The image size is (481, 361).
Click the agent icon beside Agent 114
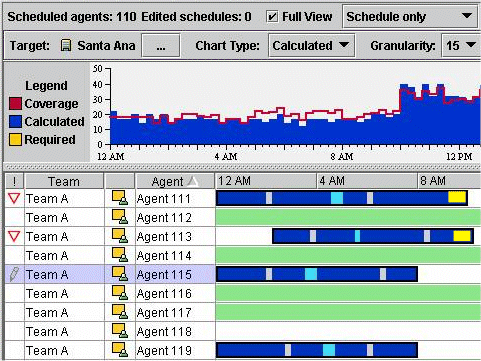coord(120,255)
